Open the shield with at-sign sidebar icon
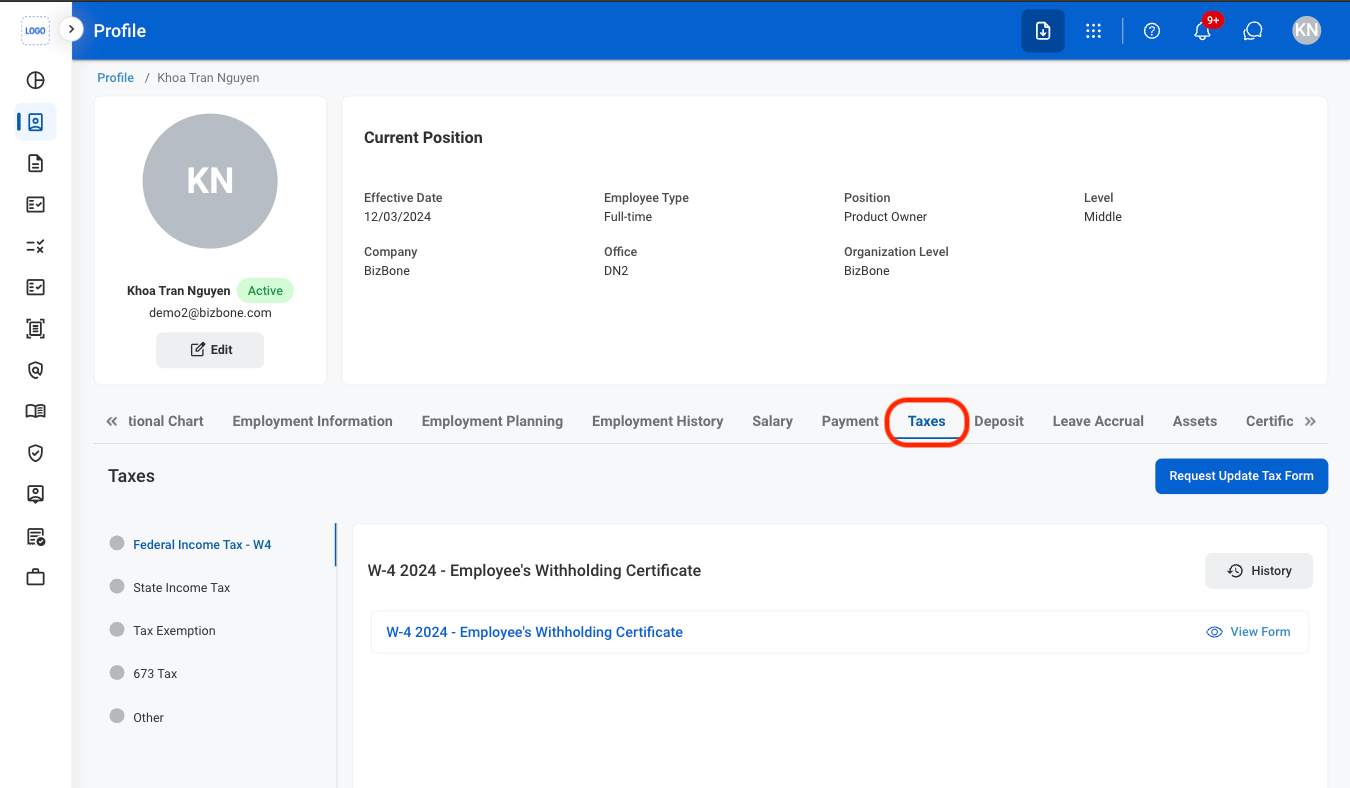The width and height of the screenshot is (1350, 788). [35, 370]
